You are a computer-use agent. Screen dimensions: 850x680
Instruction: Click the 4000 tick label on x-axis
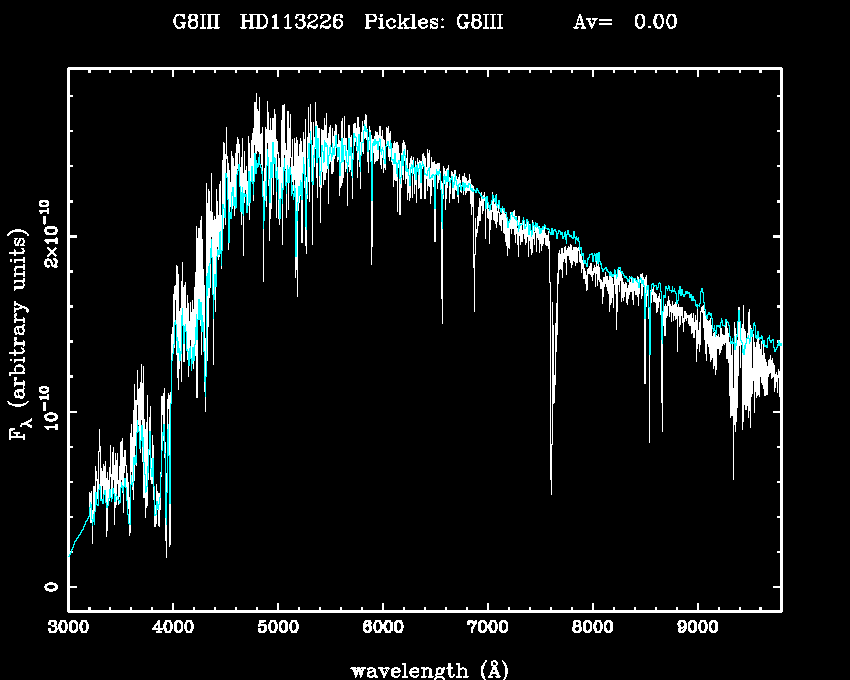coord(173,627)
